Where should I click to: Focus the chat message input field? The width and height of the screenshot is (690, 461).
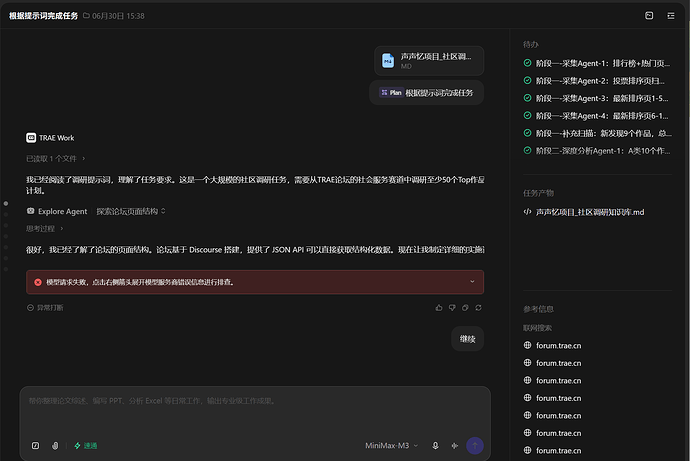click(x=255, y=410)
